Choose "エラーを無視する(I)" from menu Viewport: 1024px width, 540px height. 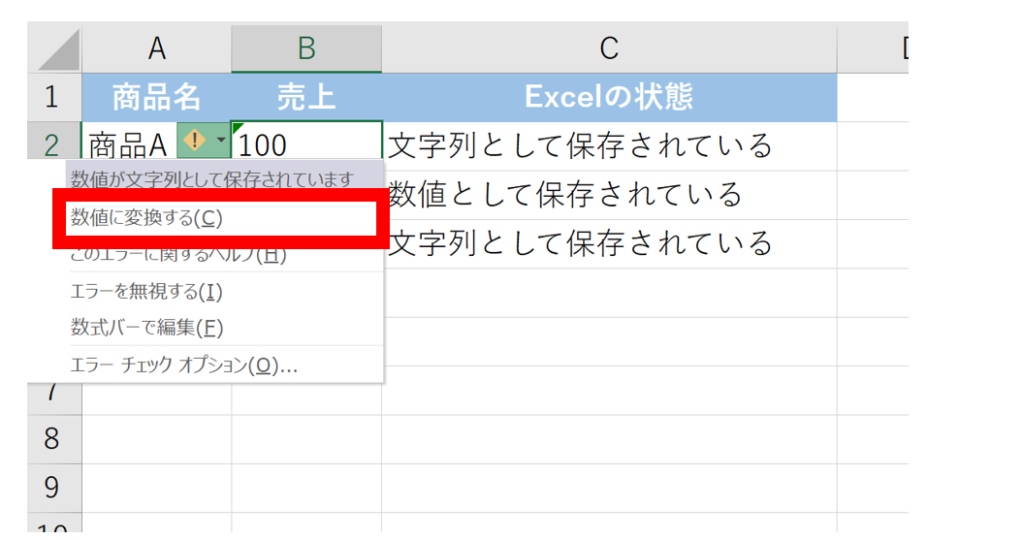point(147,291)
